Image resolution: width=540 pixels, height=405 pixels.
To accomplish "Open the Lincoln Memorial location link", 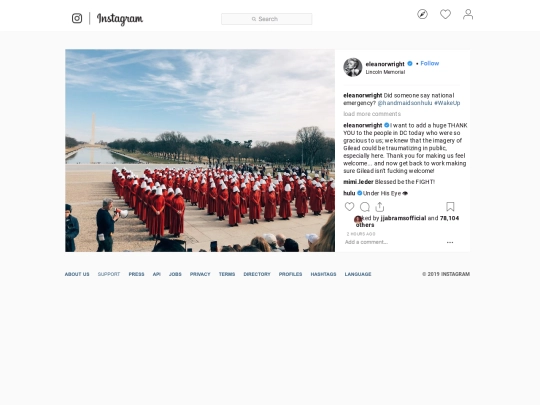I will (385, 72).
